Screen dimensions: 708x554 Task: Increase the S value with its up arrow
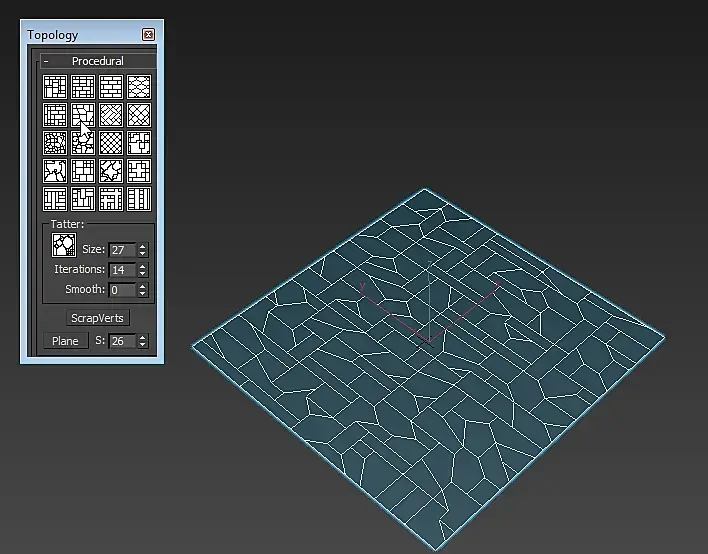pyautogui.click(x=143, y=337)
